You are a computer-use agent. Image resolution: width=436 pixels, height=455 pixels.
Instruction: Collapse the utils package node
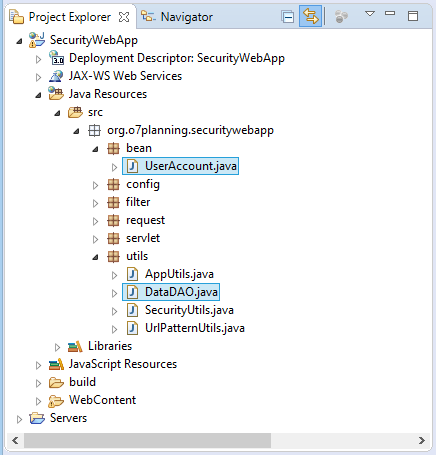pos(95,257)
